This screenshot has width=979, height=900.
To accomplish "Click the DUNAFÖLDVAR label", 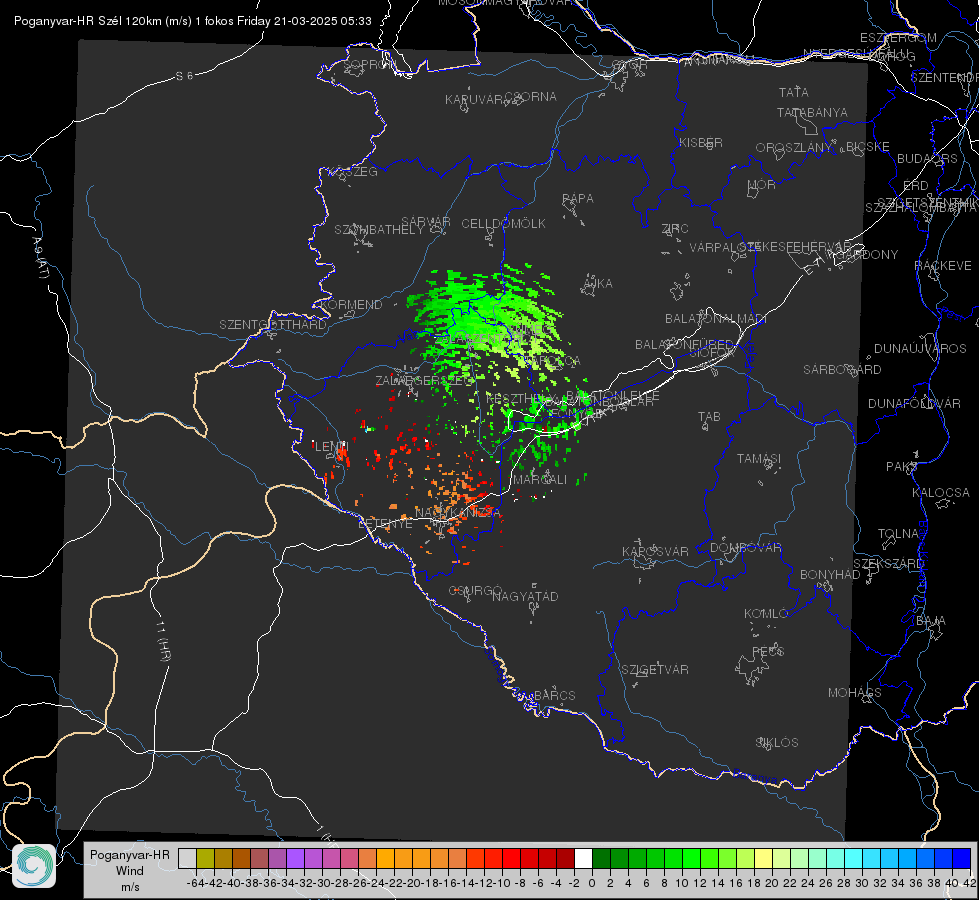I will click(914, 403).
